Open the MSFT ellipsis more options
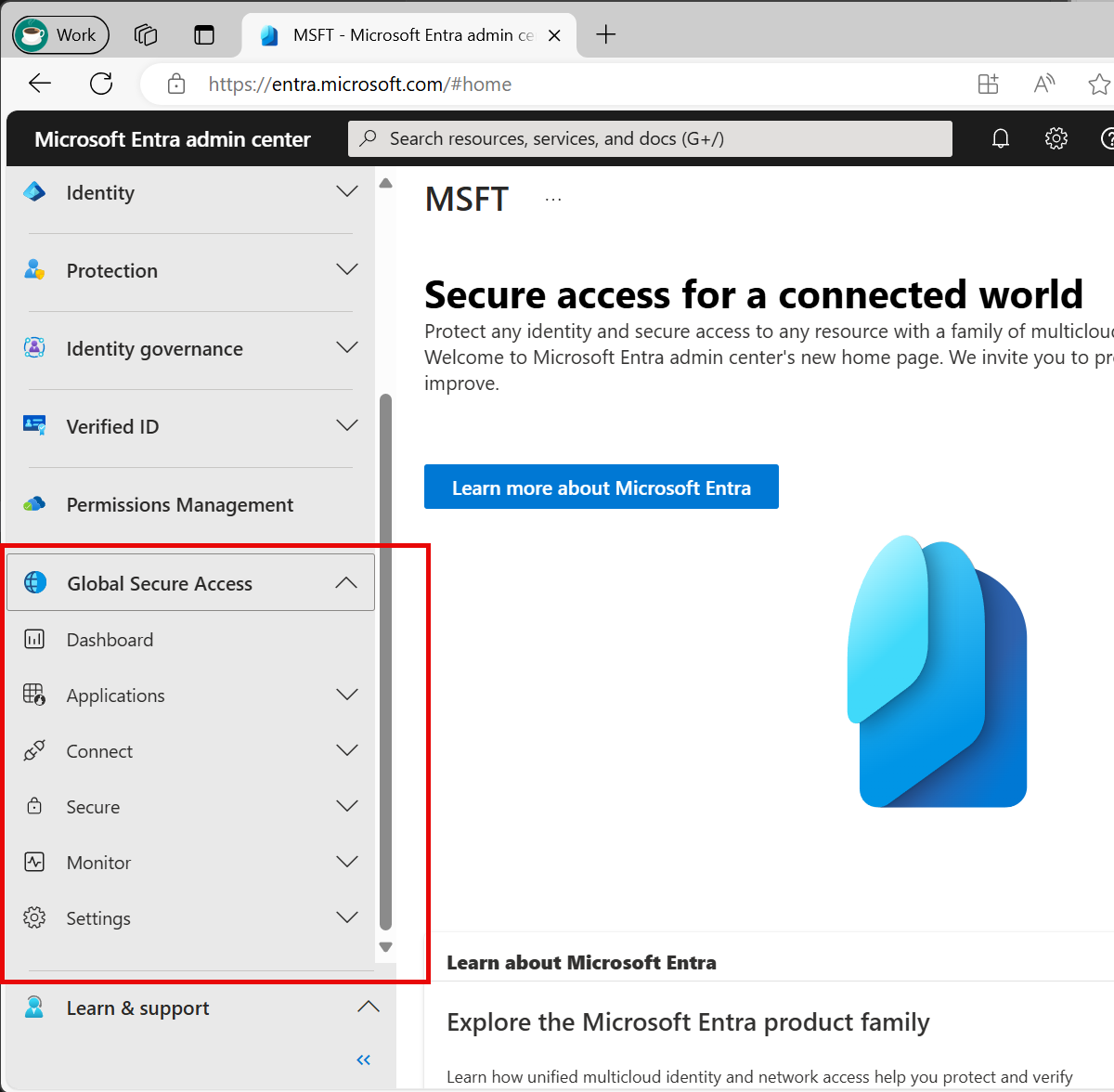This screenshot has width=1114, height=1092. (x=553, y=200)
